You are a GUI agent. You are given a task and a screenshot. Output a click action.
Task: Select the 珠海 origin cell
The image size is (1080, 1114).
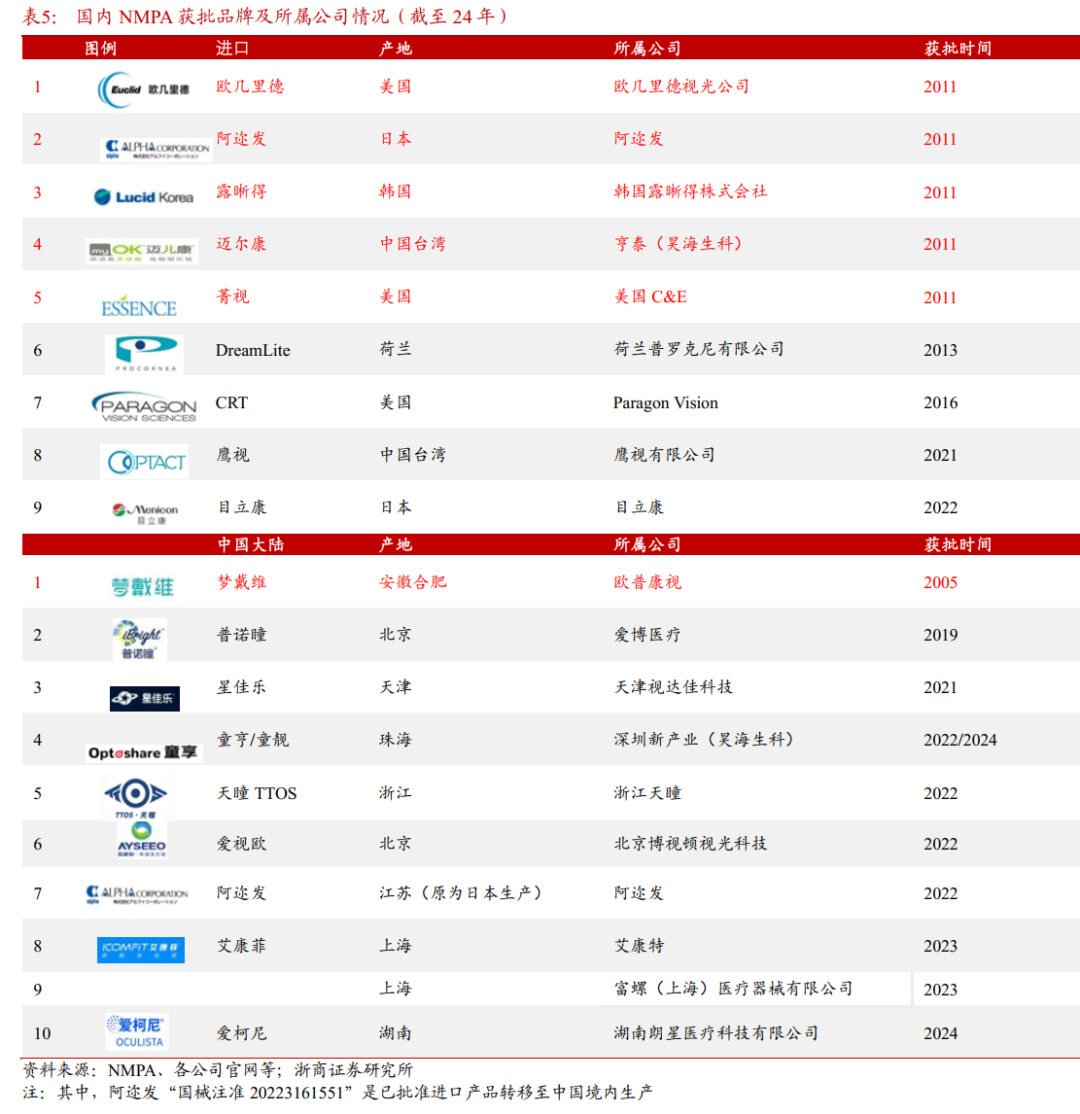(396, 740)
